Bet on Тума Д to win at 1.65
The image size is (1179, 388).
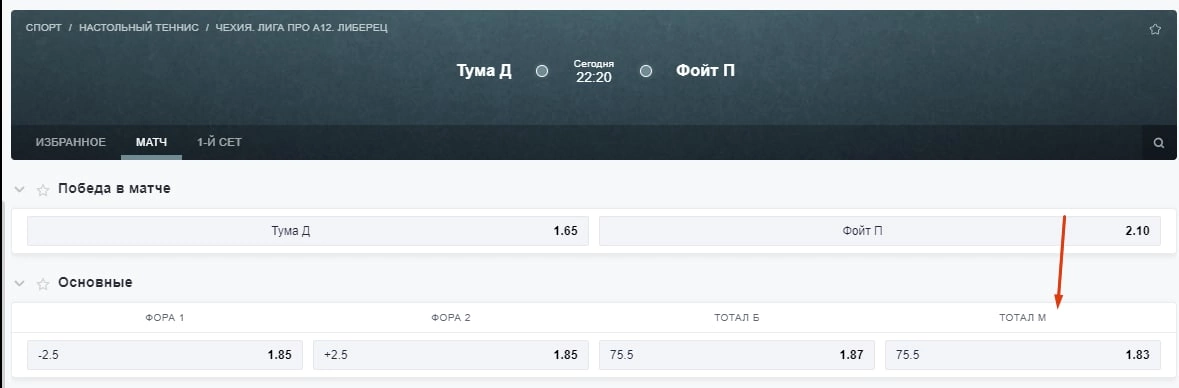click(x=308, y=232)
